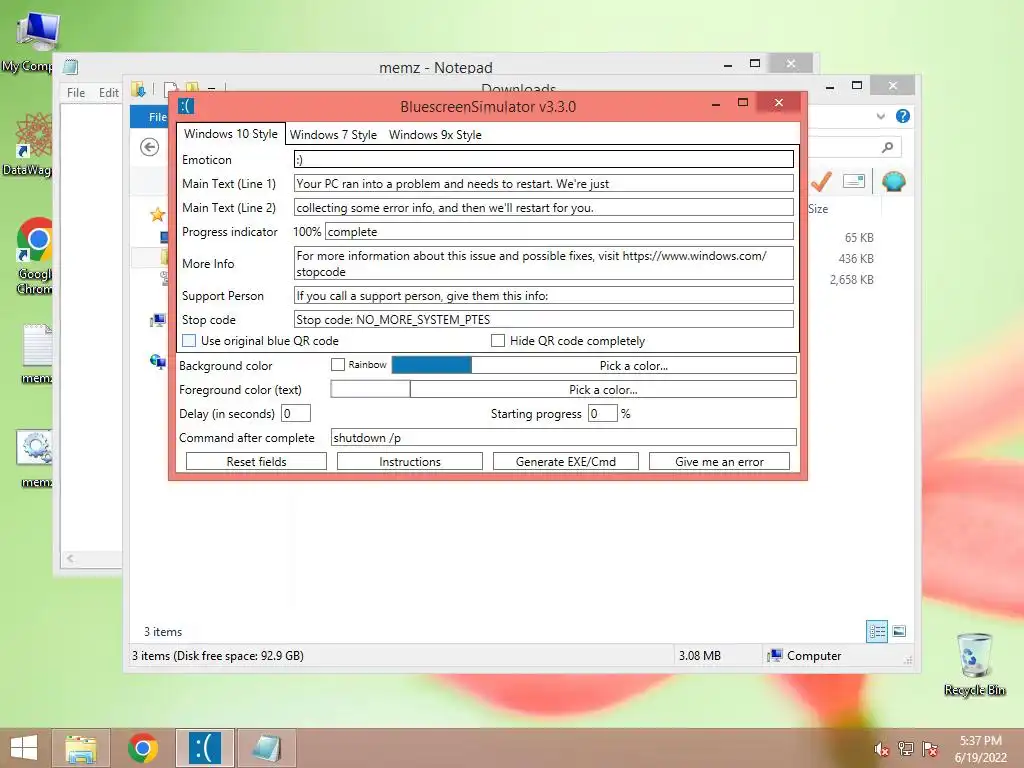1024x768 pixels.
Task: Open the Action Center flag icon
Action: [x=930, y=749]
